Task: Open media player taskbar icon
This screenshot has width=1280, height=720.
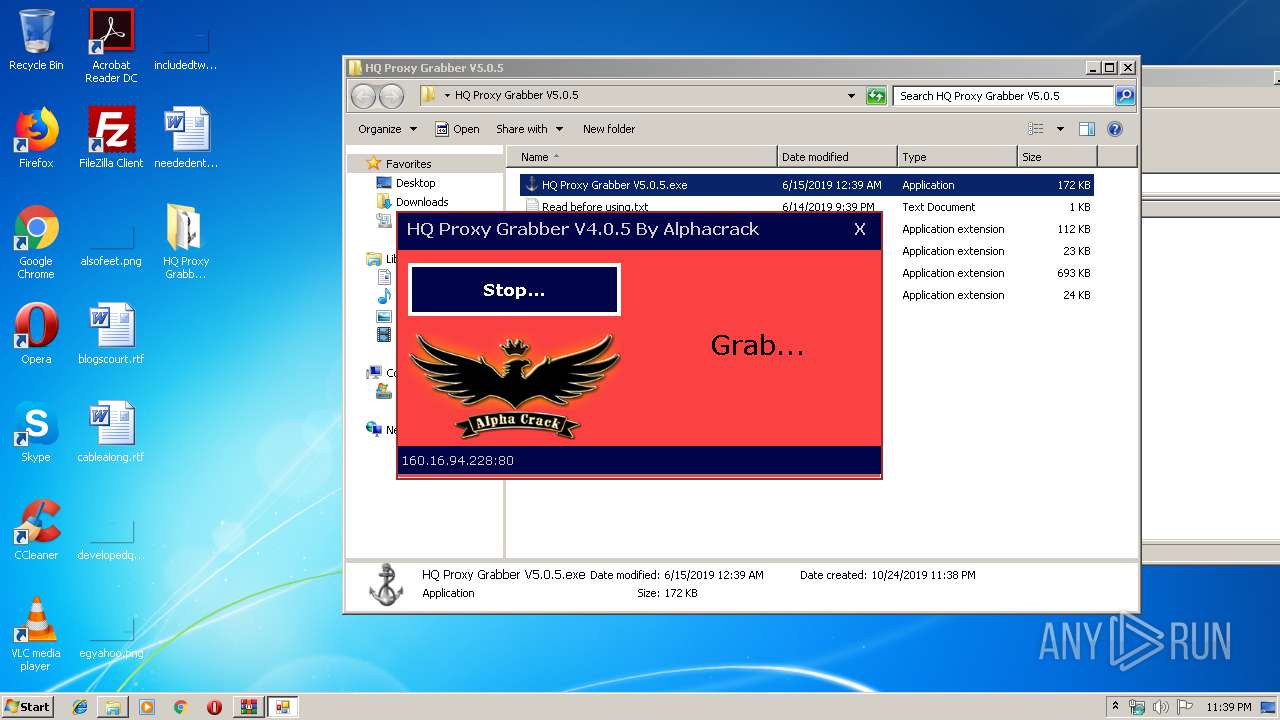Action: 147,707
